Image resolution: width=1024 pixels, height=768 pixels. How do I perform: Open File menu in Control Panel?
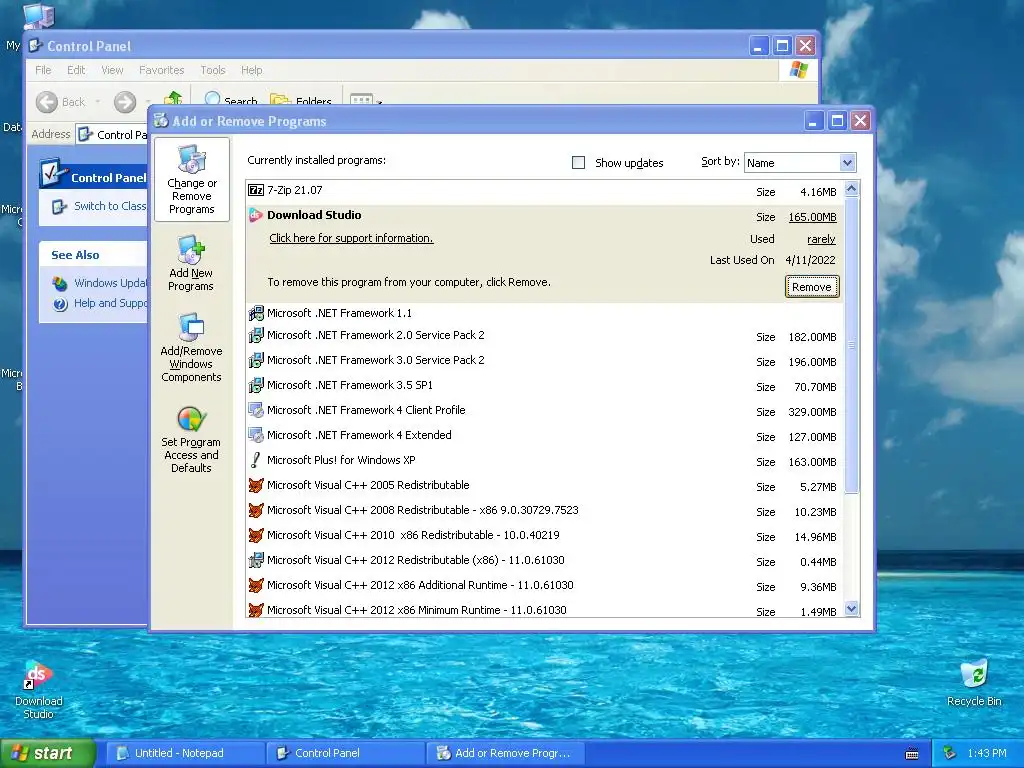tap(43, 70)
